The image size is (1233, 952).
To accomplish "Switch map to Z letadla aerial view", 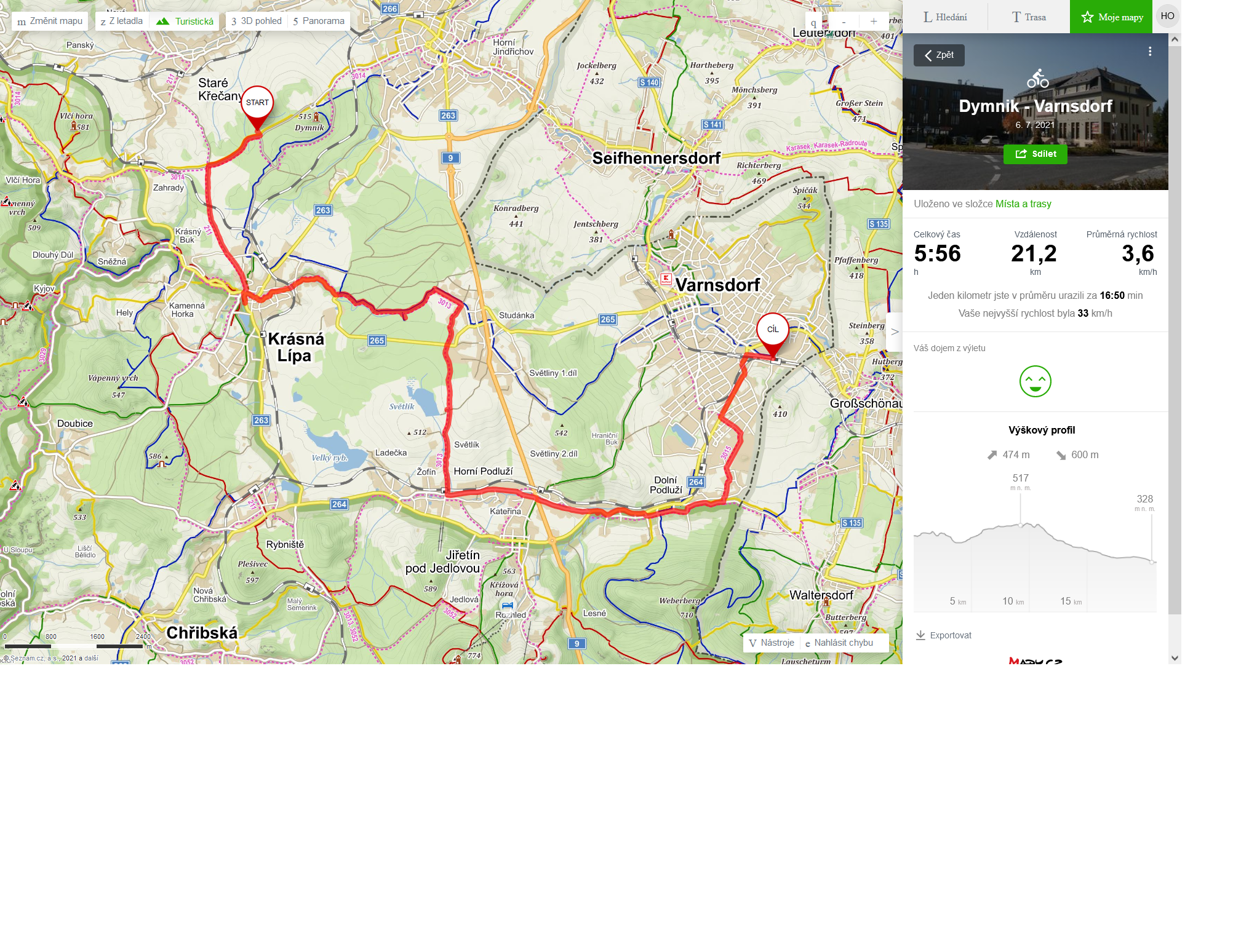I will coord(122,21).
